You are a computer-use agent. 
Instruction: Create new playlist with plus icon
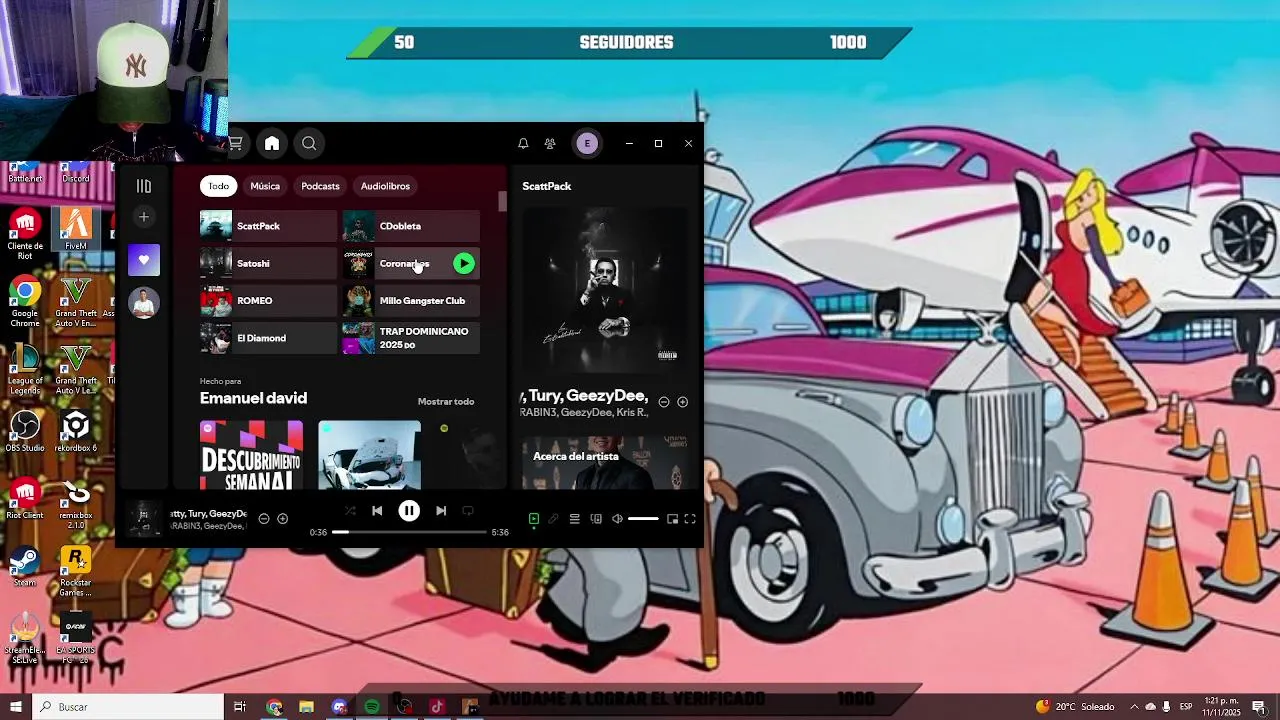pos(144,216)
